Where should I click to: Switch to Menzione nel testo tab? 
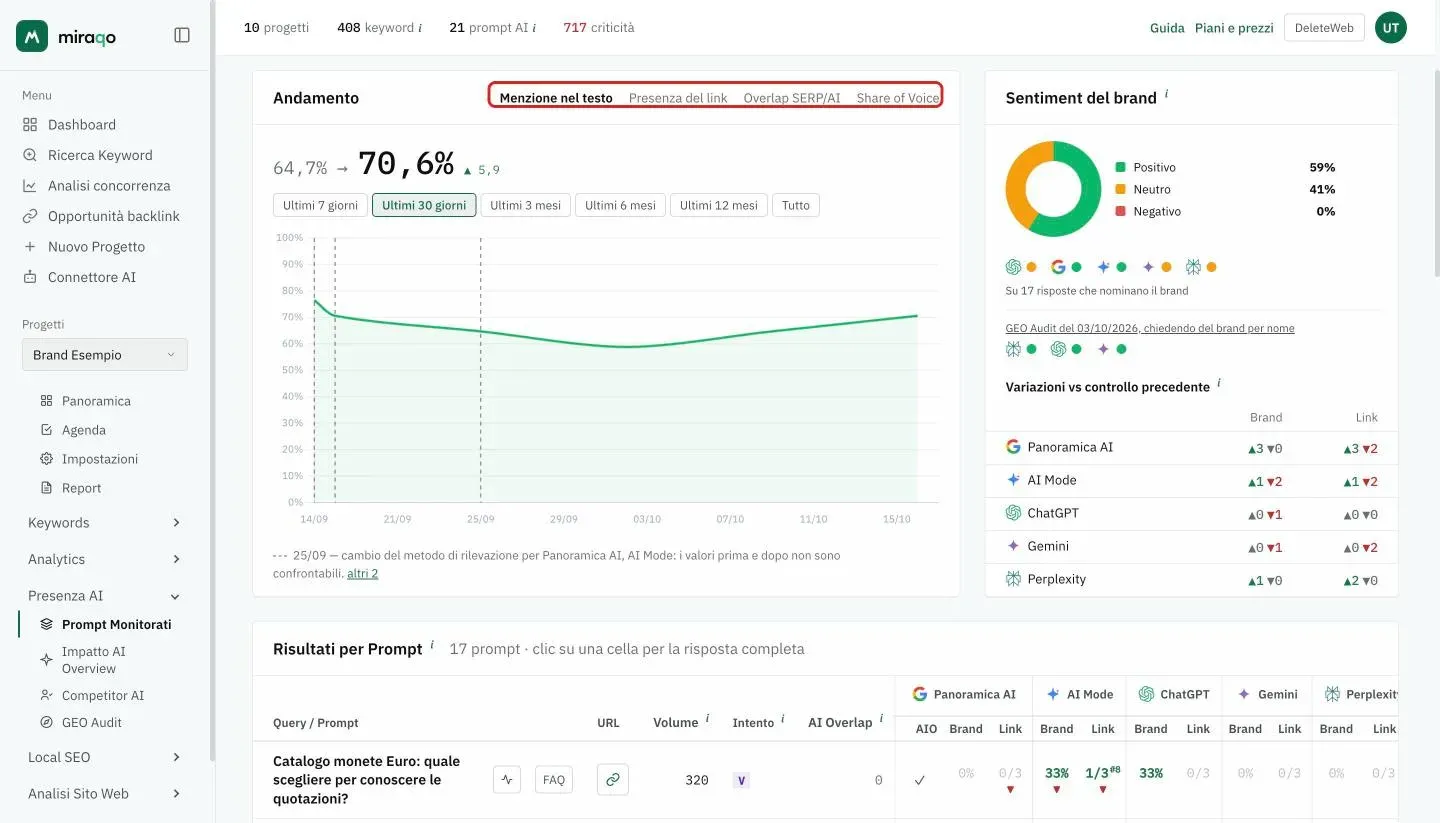click(556, 98)
